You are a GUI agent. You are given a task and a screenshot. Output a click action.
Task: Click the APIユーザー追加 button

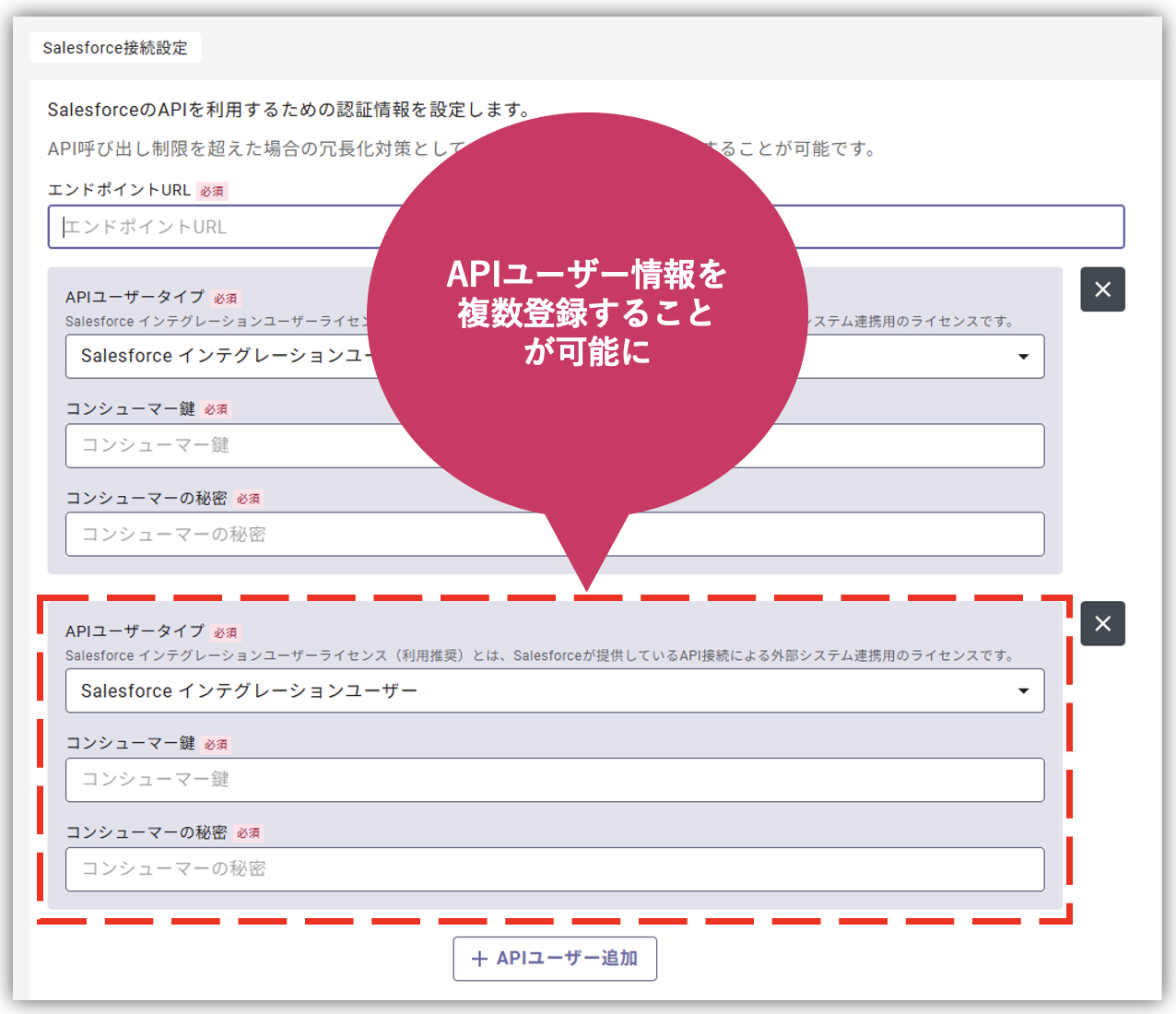(x=555, y=959)
